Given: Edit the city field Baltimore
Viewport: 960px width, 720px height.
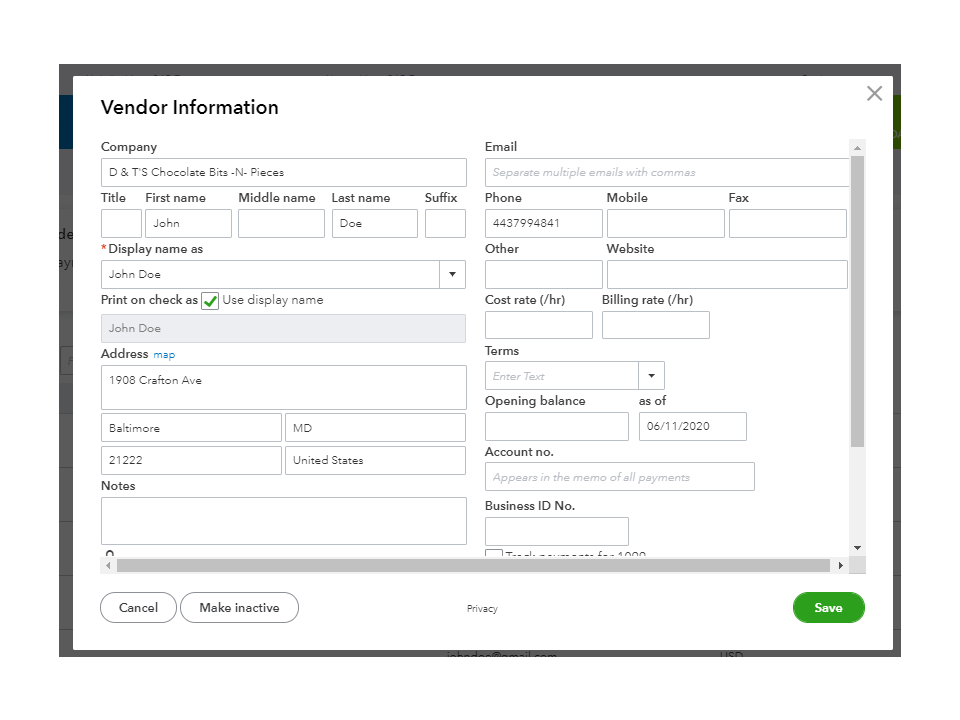Looking at the screenshot, I should [191, 428].
